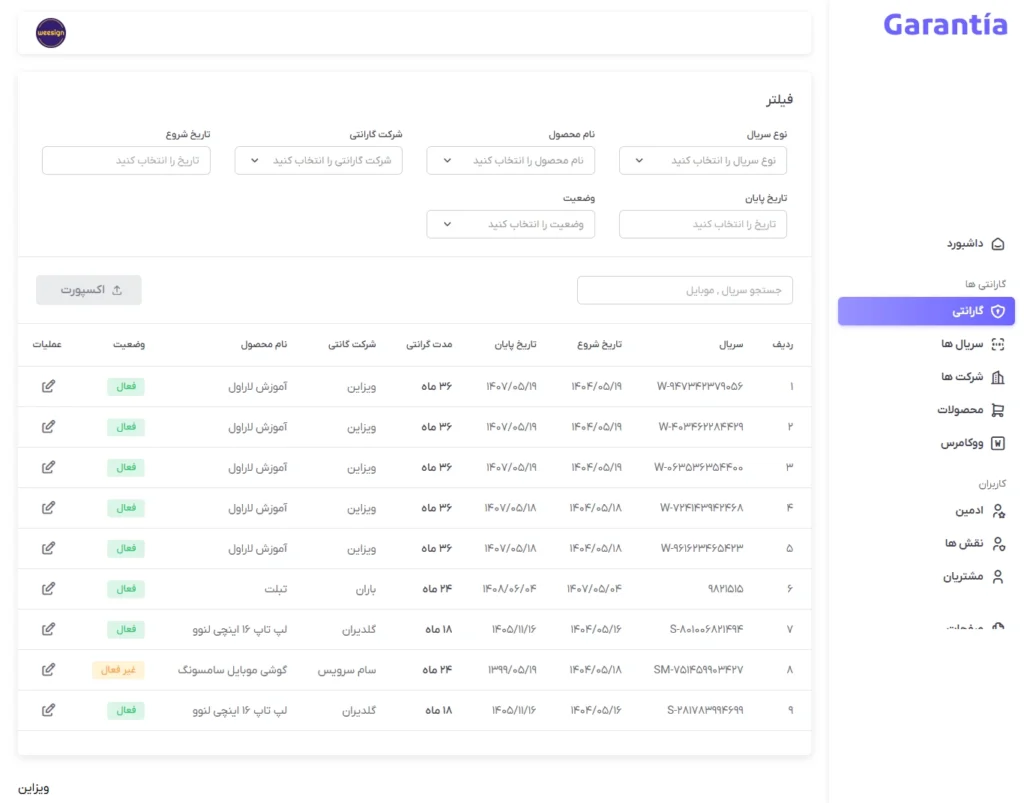Click the shopping cart products icon
1024x803 pixels.
click(997, 410)
